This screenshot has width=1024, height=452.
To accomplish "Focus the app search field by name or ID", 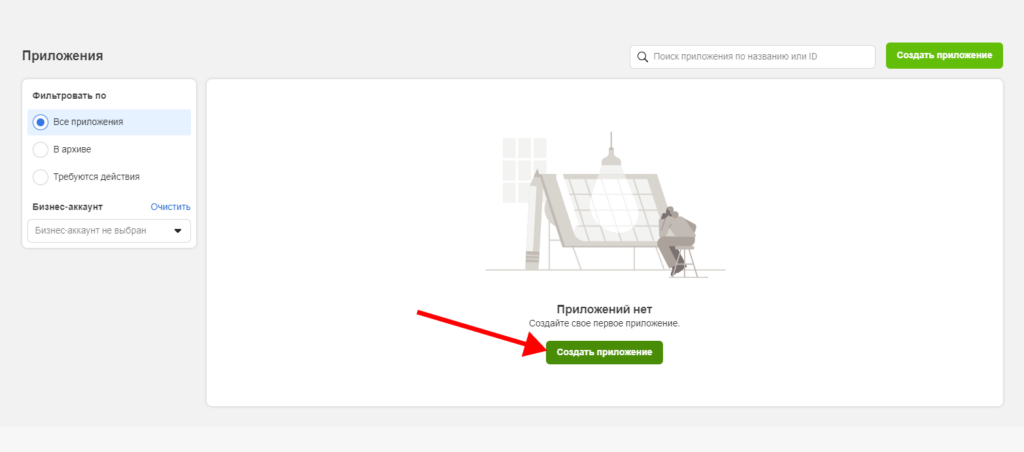I will click(750, 57).
